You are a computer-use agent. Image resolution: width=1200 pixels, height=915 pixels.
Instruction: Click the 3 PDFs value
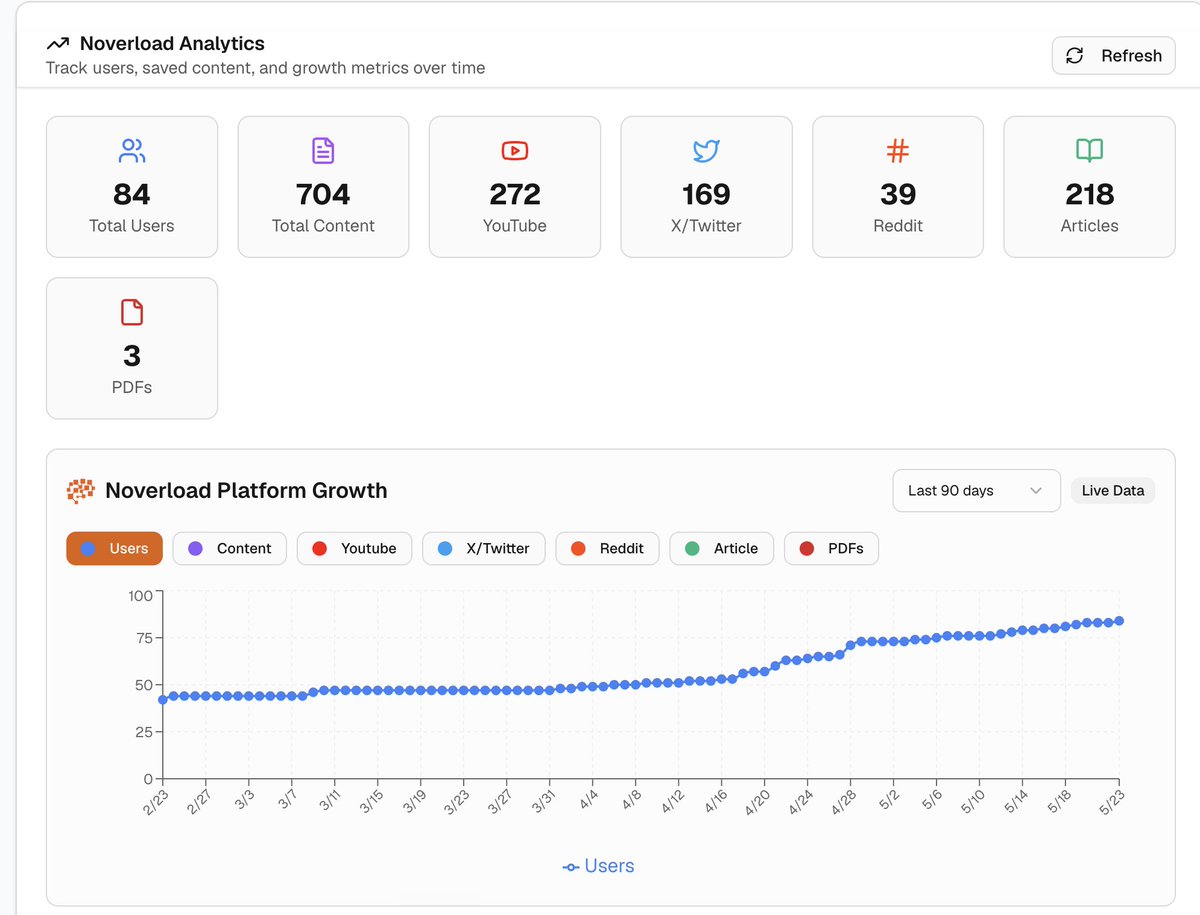tap(132, 356)
